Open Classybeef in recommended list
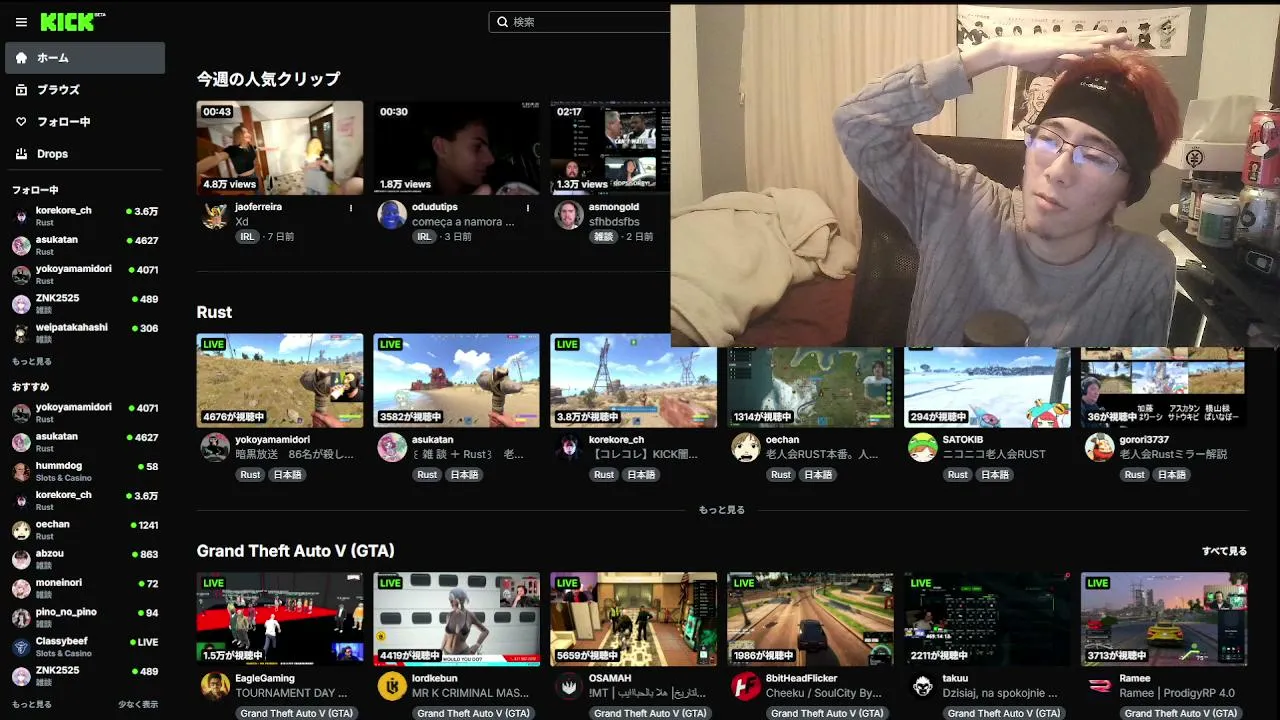The width and height of the screenshot is (1280, 720). (x=85, y=646)
